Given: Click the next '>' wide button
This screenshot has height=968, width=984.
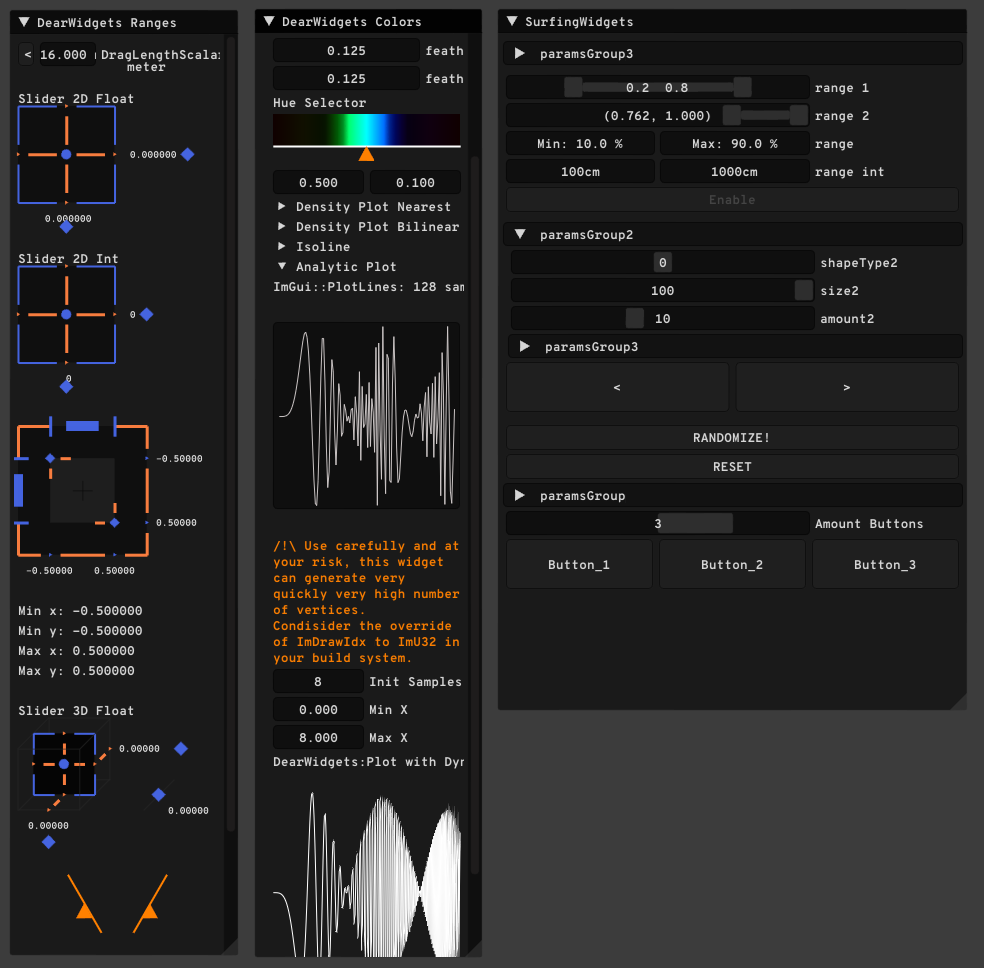Looking at the screenshot, I should [x=847, y=387].
